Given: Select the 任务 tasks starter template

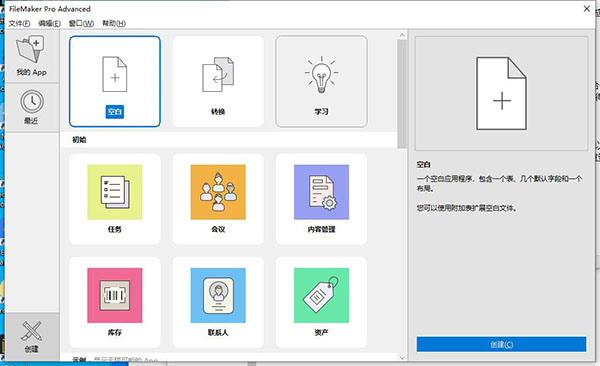Looking at the screenshot, I should point(115,199).
